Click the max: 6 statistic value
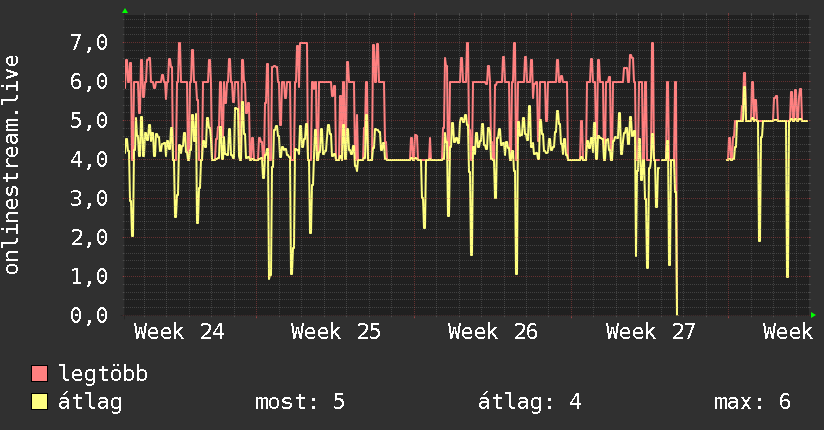This screenshot has width=824, height=430. point(753,402)
